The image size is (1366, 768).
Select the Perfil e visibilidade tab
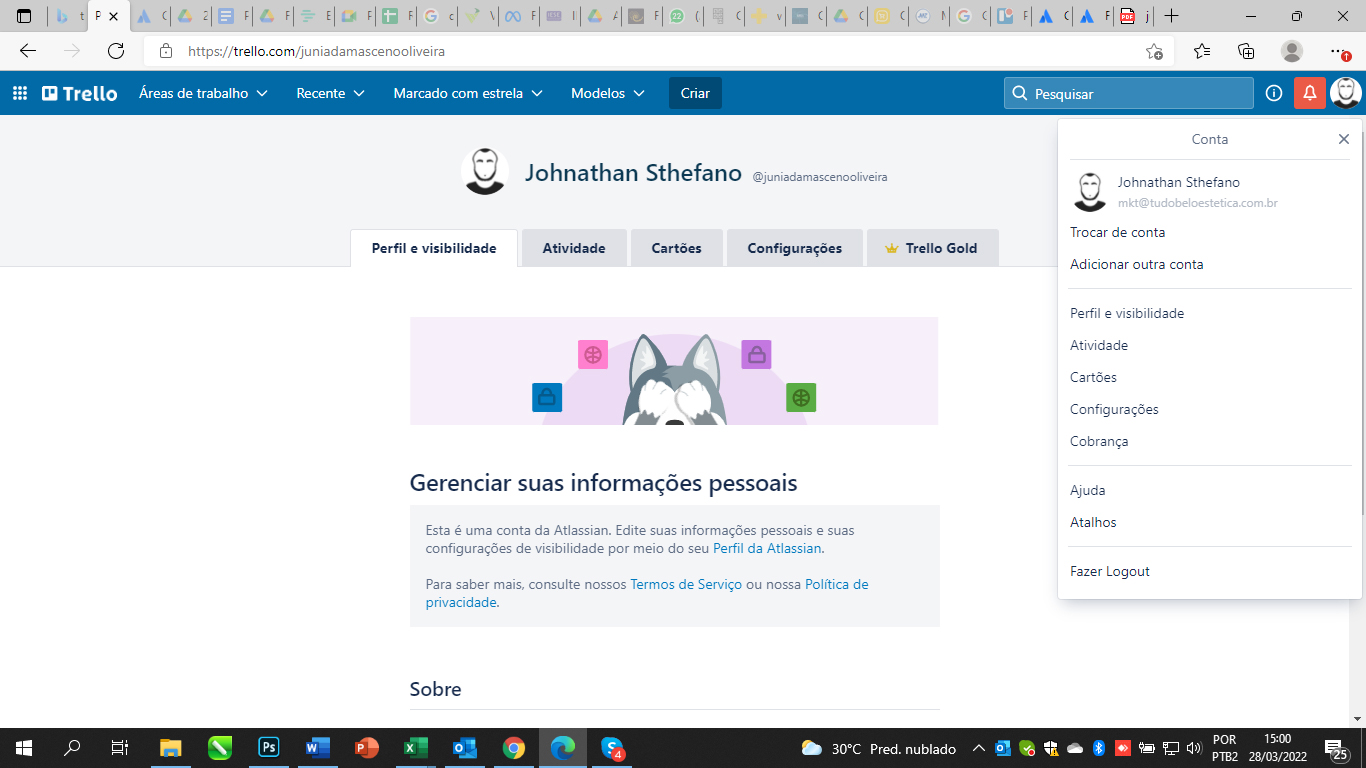(434, 248)
